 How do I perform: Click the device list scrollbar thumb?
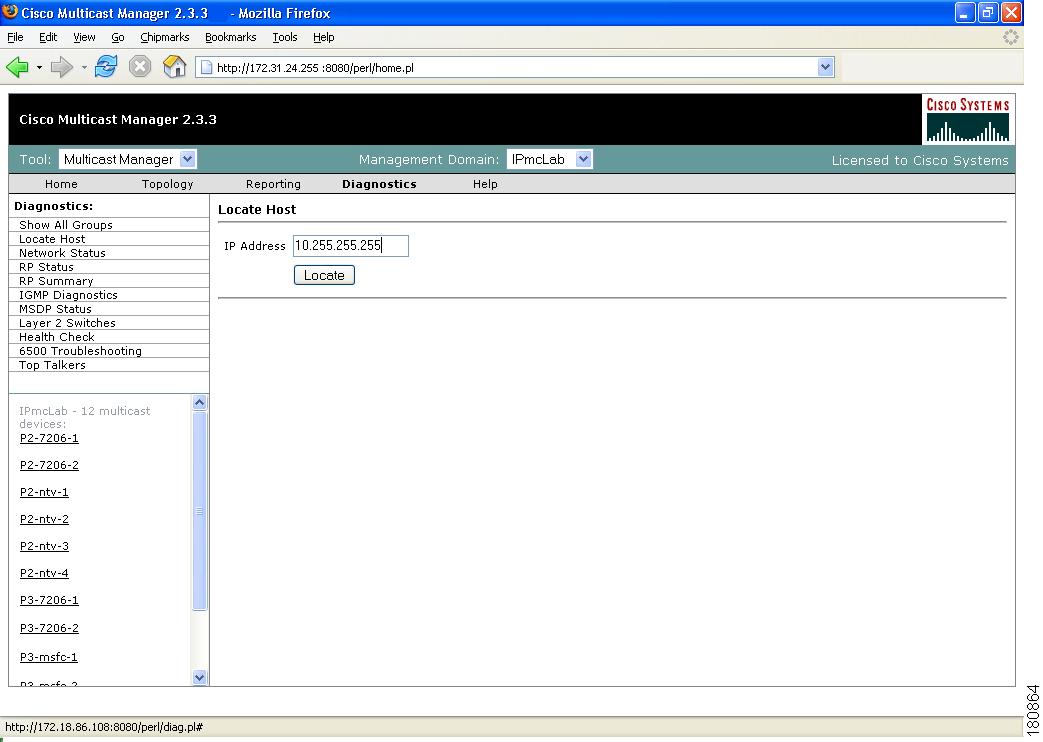pos(200,511)
